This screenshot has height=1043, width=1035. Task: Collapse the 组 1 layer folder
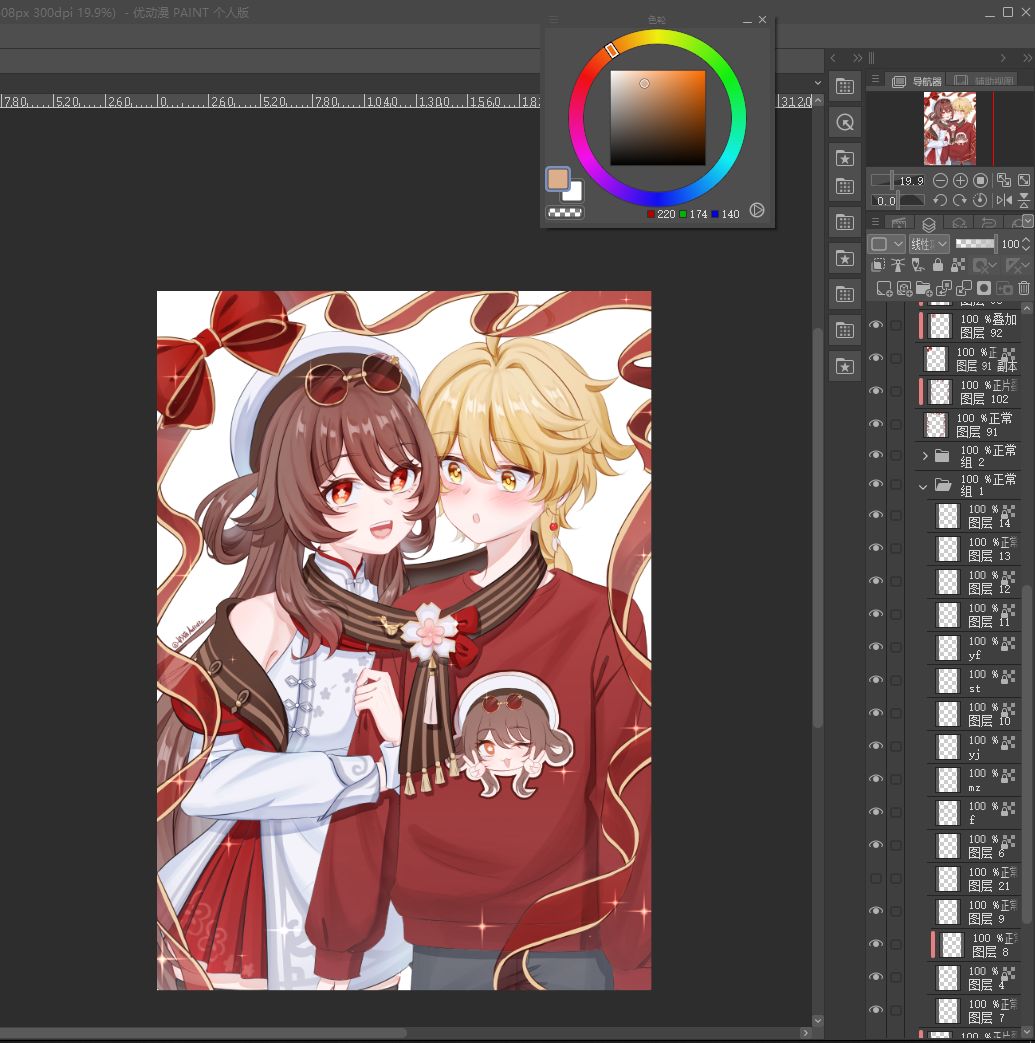tap(923, 486)
